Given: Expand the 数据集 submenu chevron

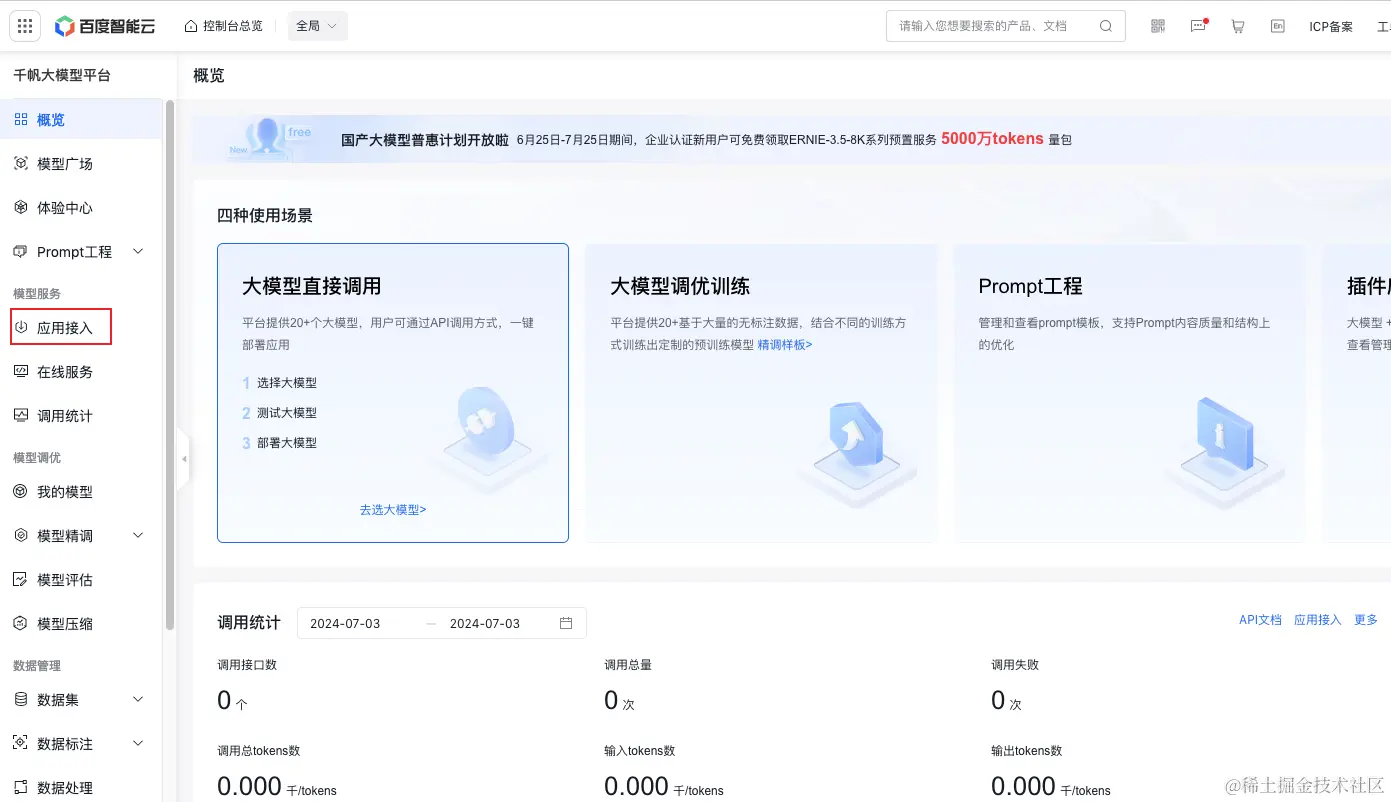Looking at the screenshot, I should coord(138,699).
